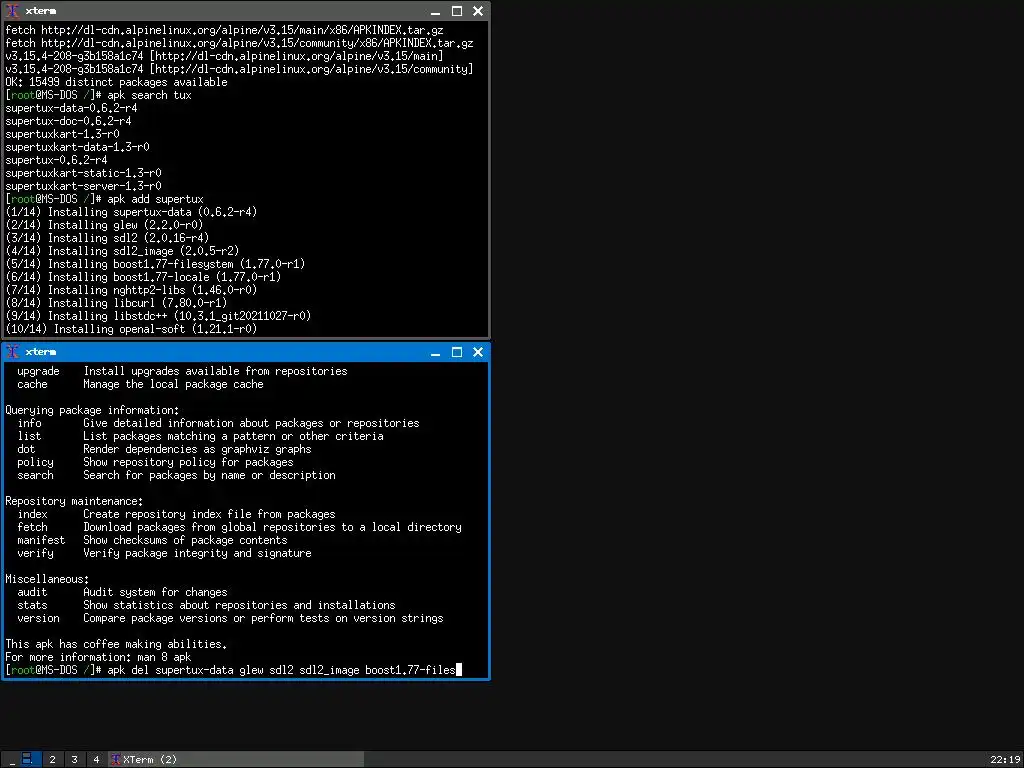The width and height of the screenshot is (1024, 768).
Task: Click the 'cache' command help line
Action: coord(140,385)
